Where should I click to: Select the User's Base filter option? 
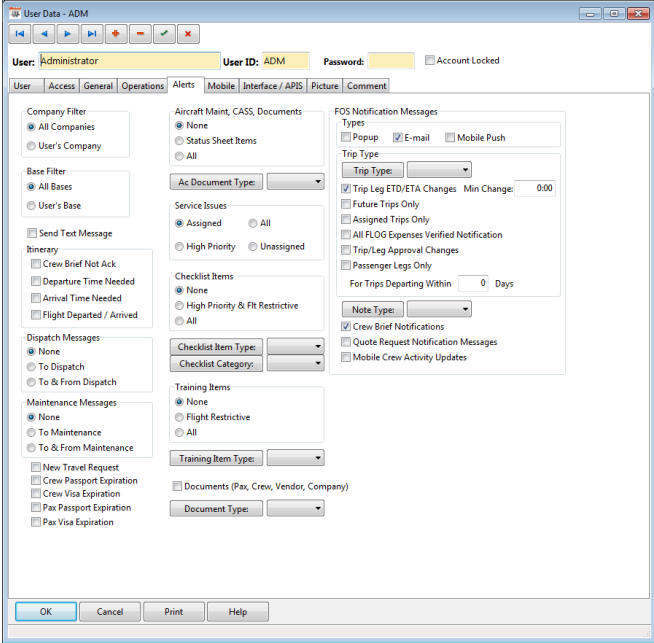click(x=31, y=206)
